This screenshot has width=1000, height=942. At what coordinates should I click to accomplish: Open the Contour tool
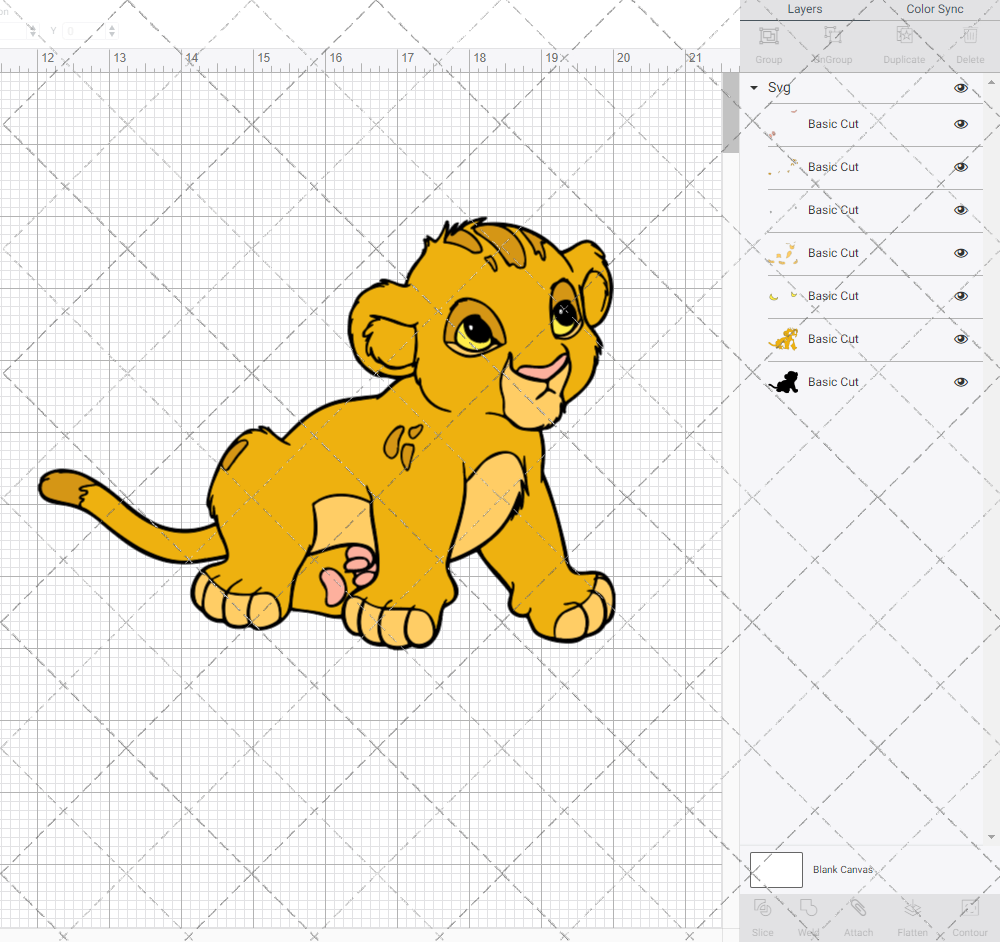tap(970, 908)
